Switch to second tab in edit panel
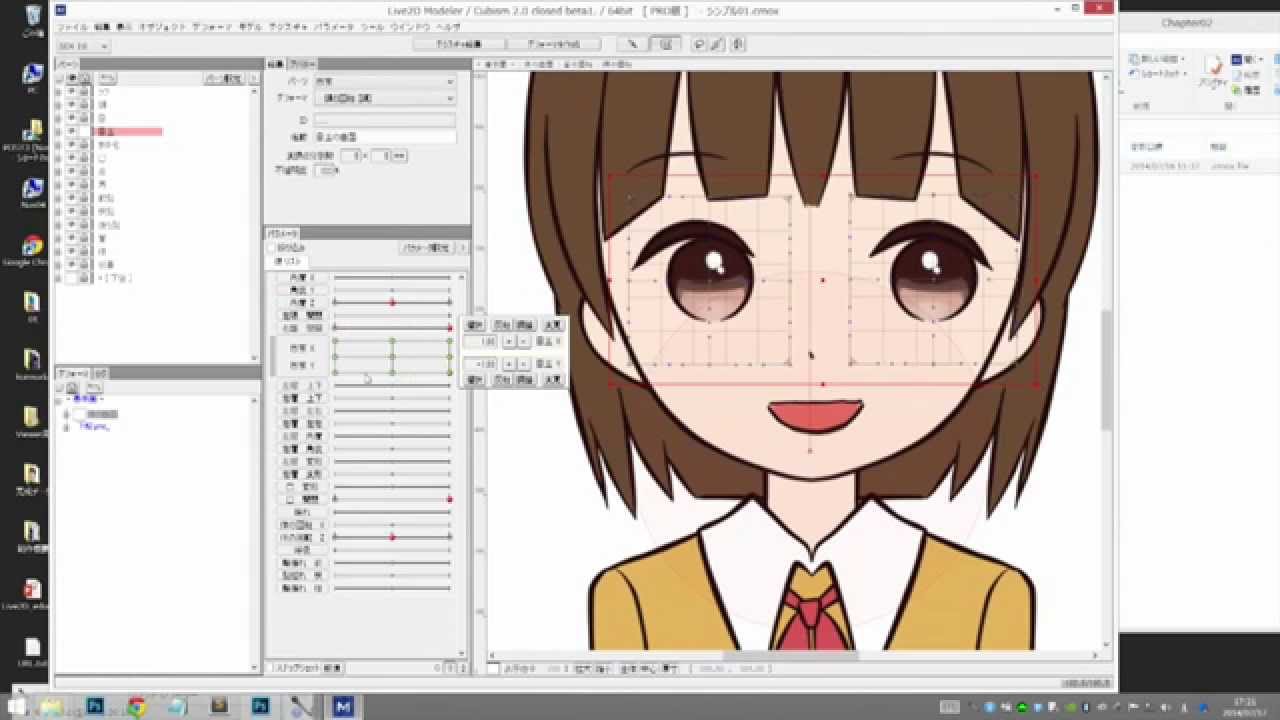1280x720 pixels. 303,64
